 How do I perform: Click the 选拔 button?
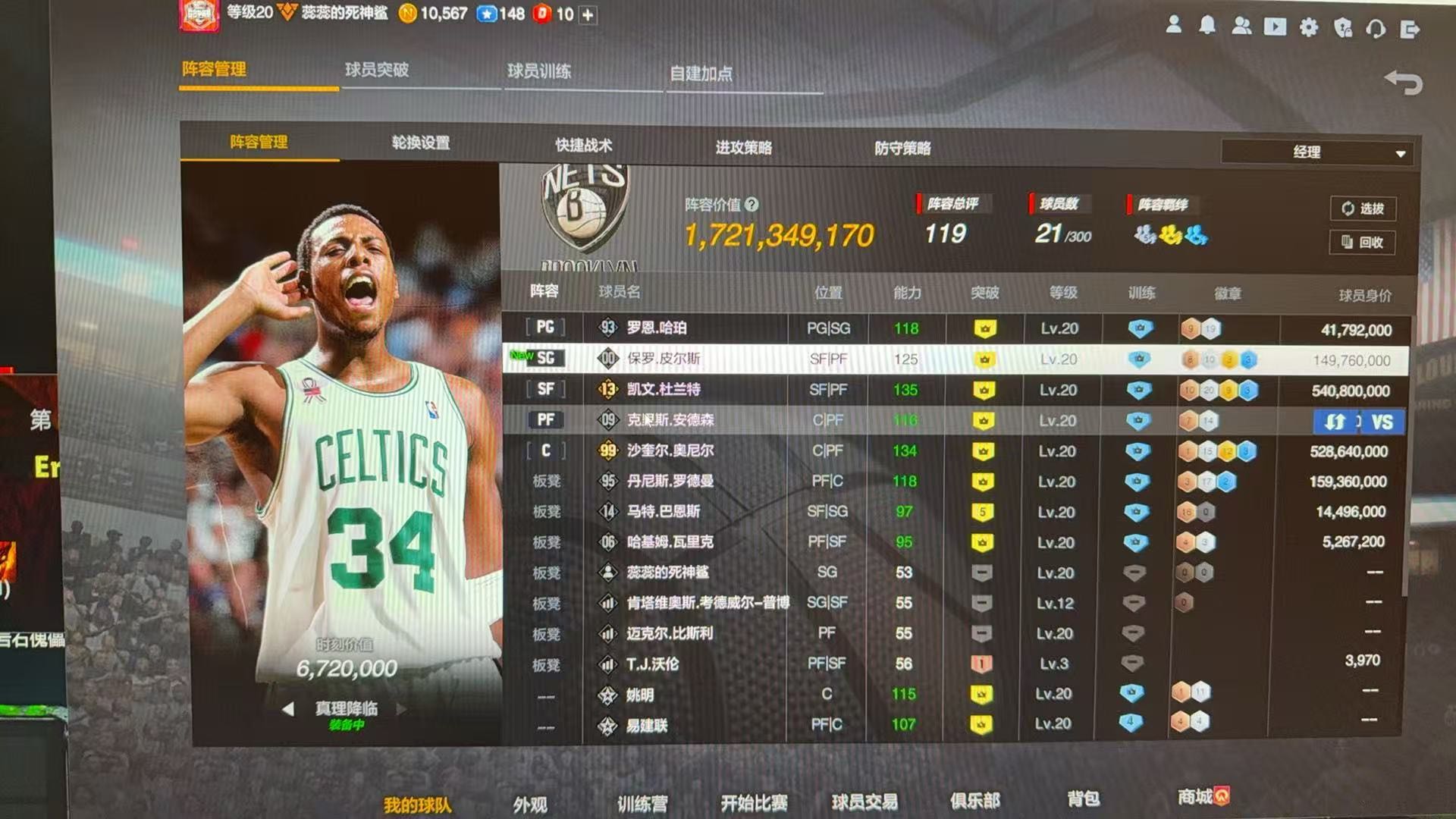(1363, 209)
